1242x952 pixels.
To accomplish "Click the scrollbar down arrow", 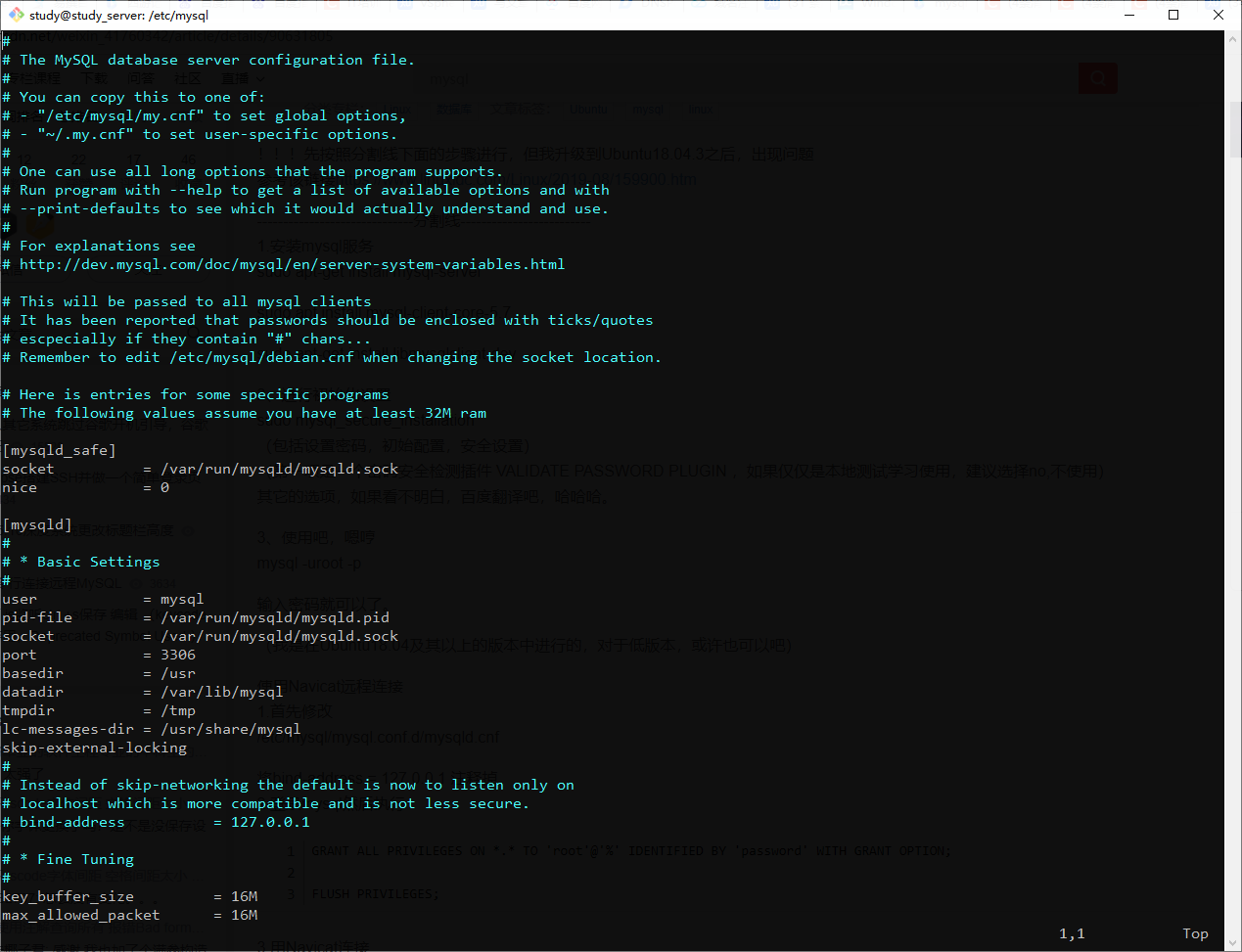I will point(1233,942).
